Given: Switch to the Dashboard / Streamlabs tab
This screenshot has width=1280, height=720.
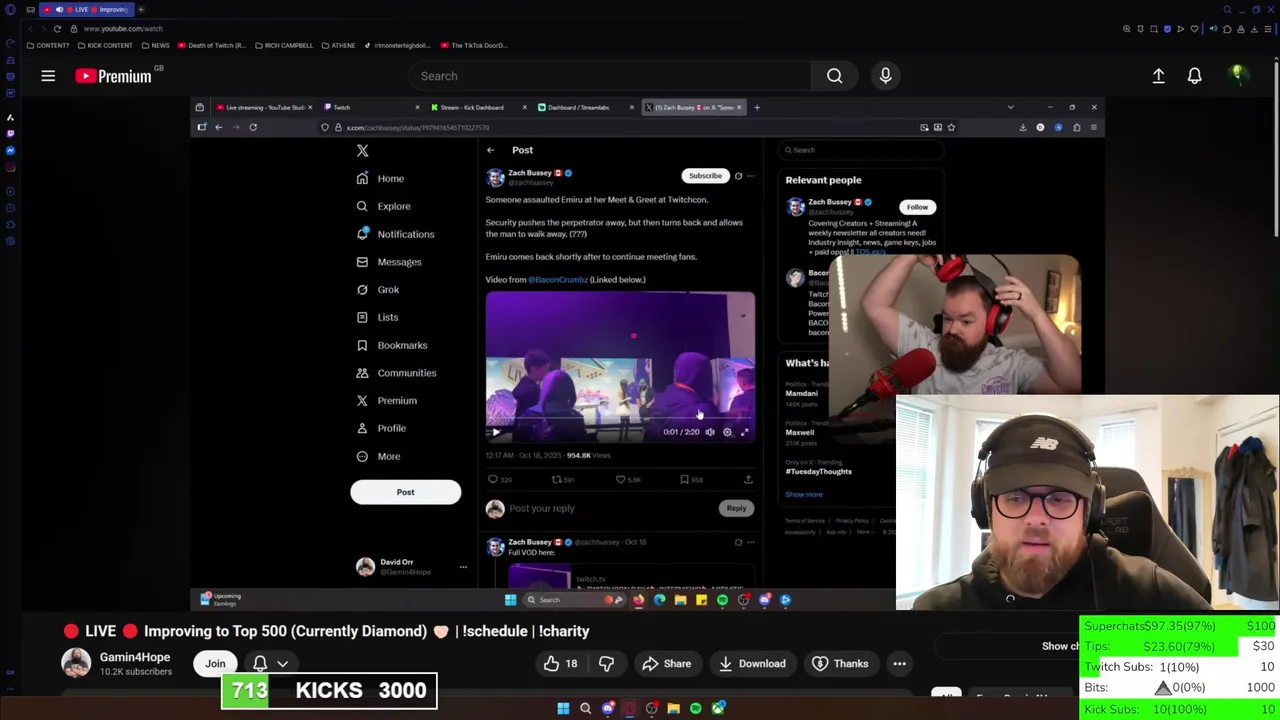Looking at the screenshot, I should click(x=585, y=107).
